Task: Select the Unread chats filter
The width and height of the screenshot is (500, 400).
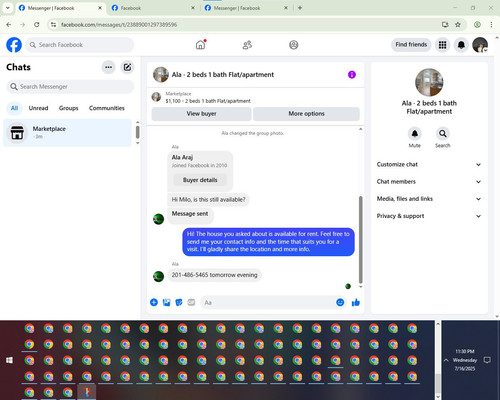Action: tap(38, 108)
